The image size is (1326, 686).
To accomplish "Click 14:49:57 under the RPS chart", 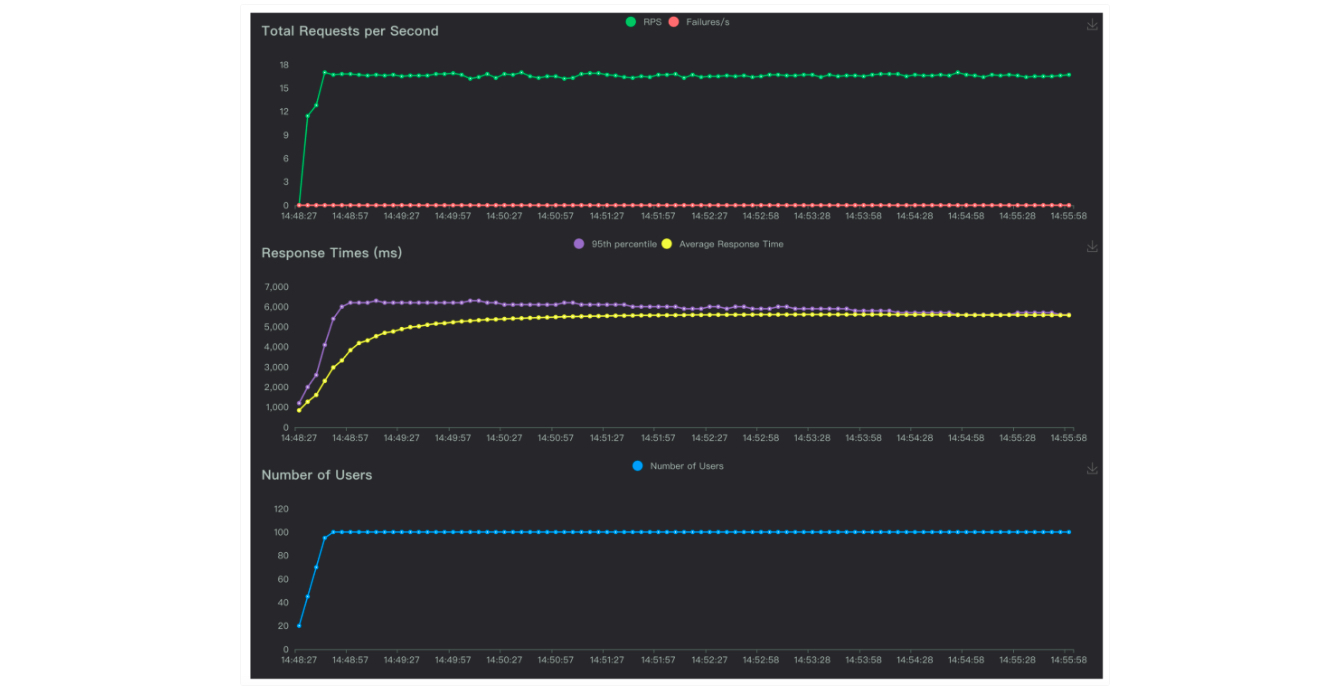I will tap(453, 215).
